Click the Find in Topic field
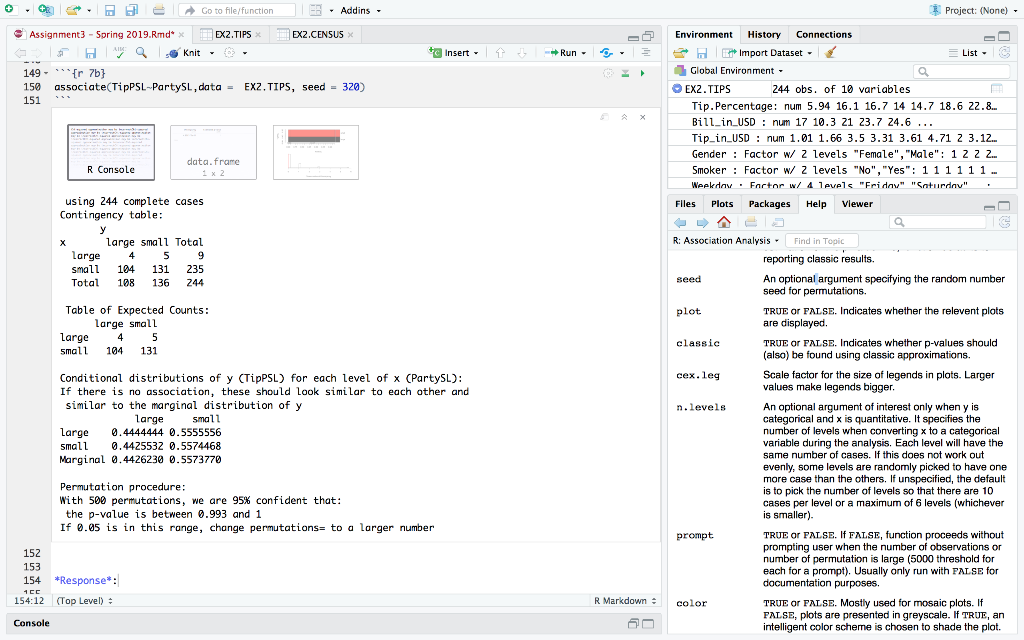Screen dimensions: 1024x640 coord(822,241)
